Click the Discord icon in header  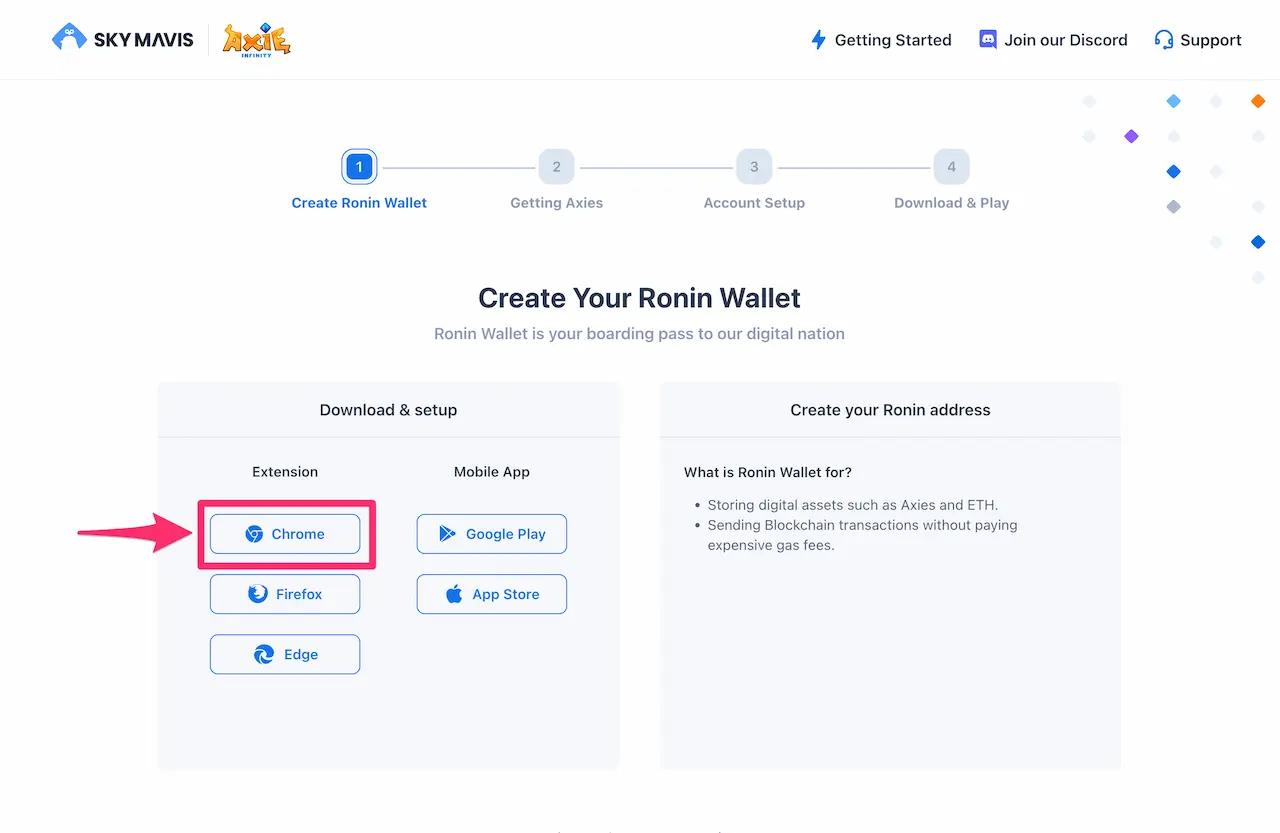tap(988, 40)
